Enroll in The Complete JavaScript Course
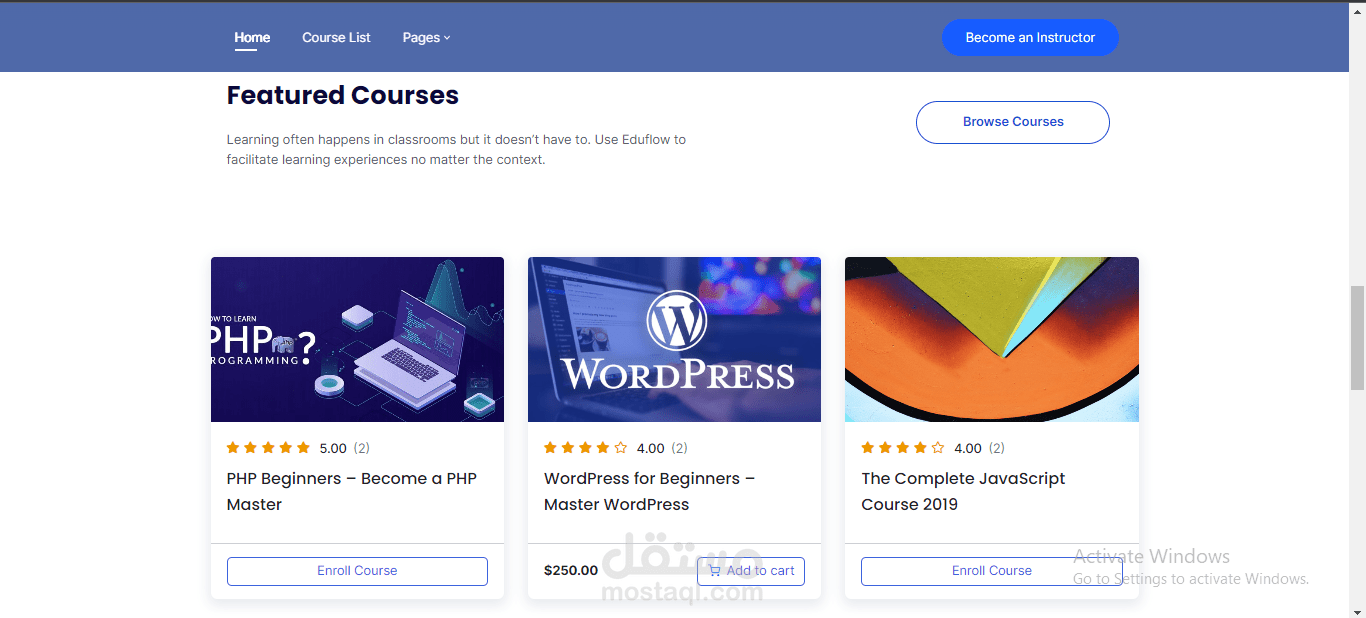 coord(991,571)
